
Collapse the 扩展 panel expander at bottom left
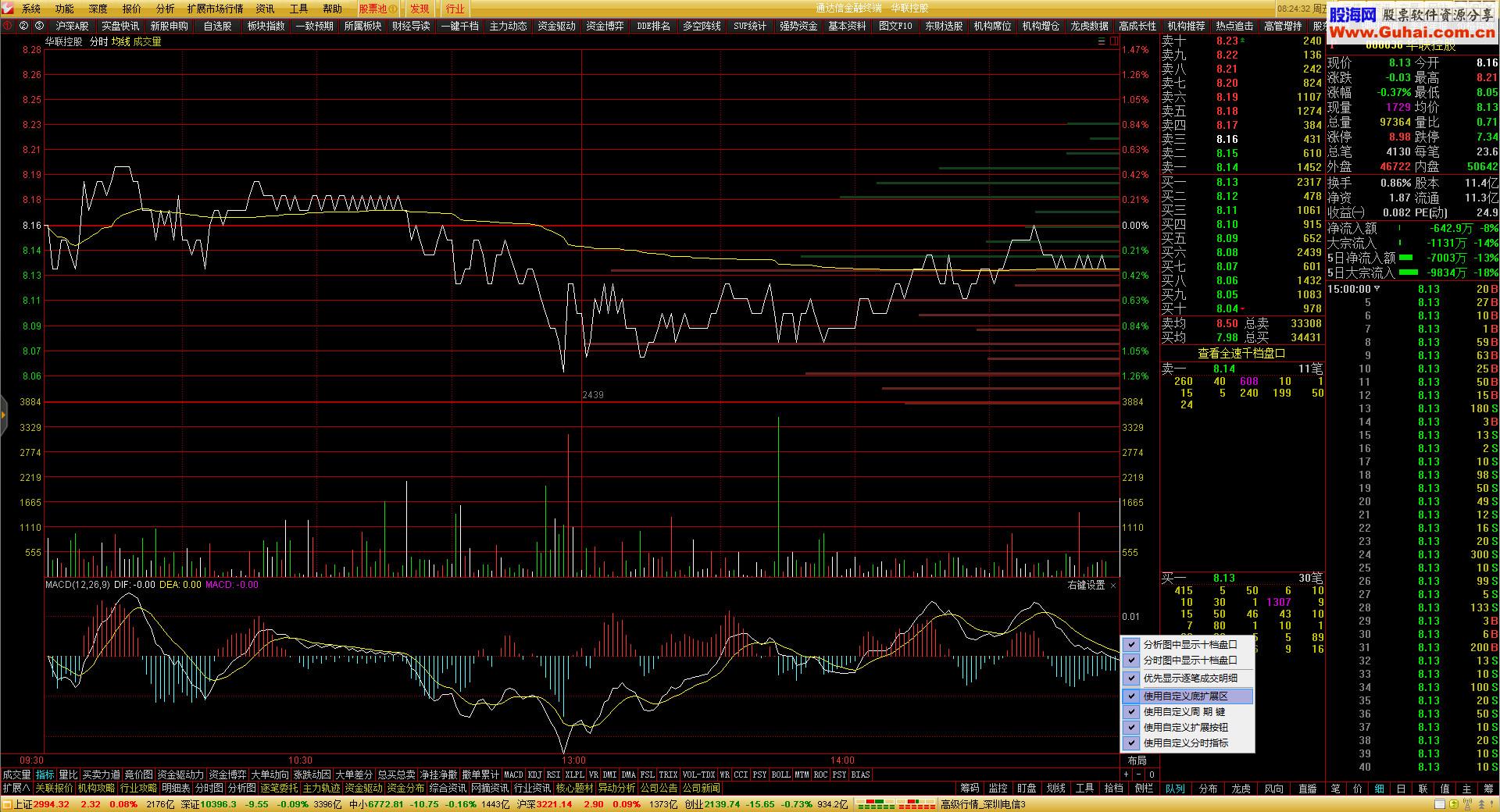click(x=16, y=789)
